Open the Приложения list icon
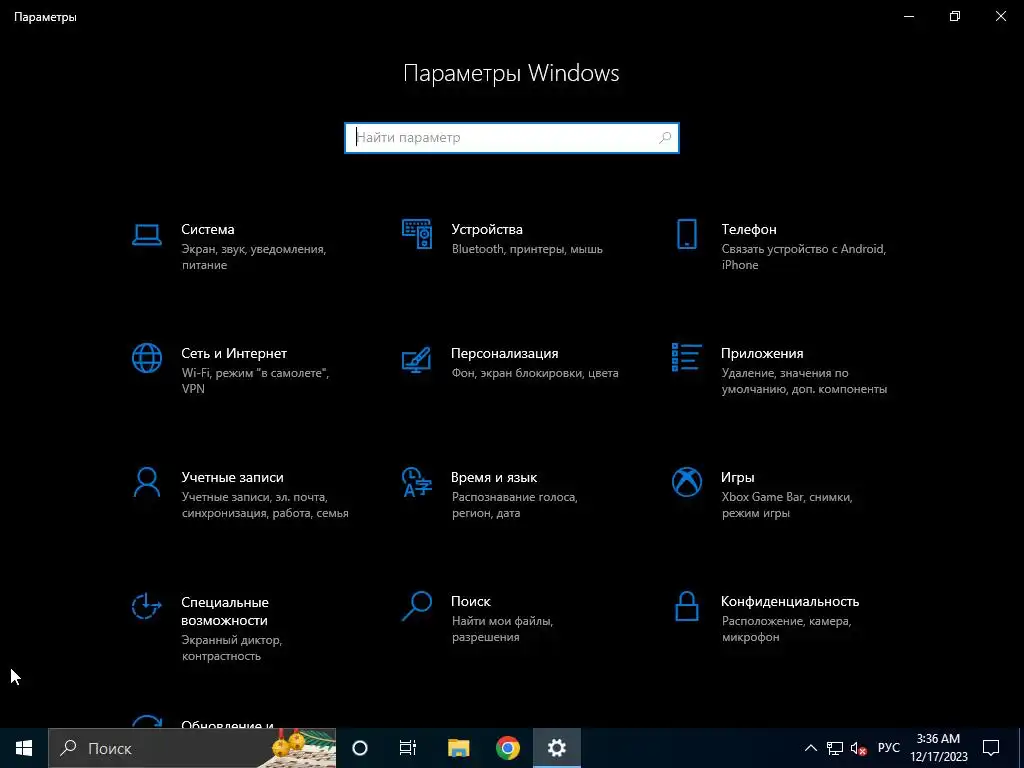This screenshot has height=768, width=1024. click(x=686, y=357)
